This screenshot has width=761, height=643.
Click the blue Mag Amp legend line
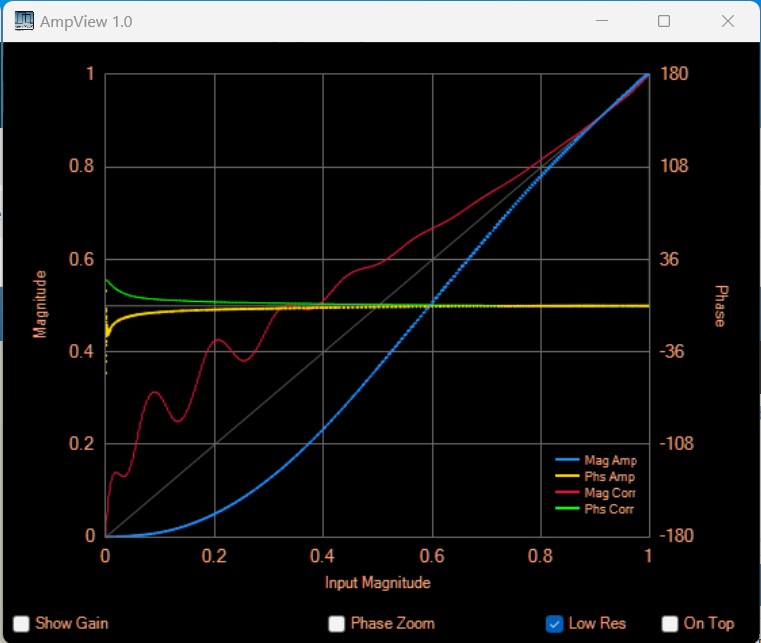click(x=567, y=461)
